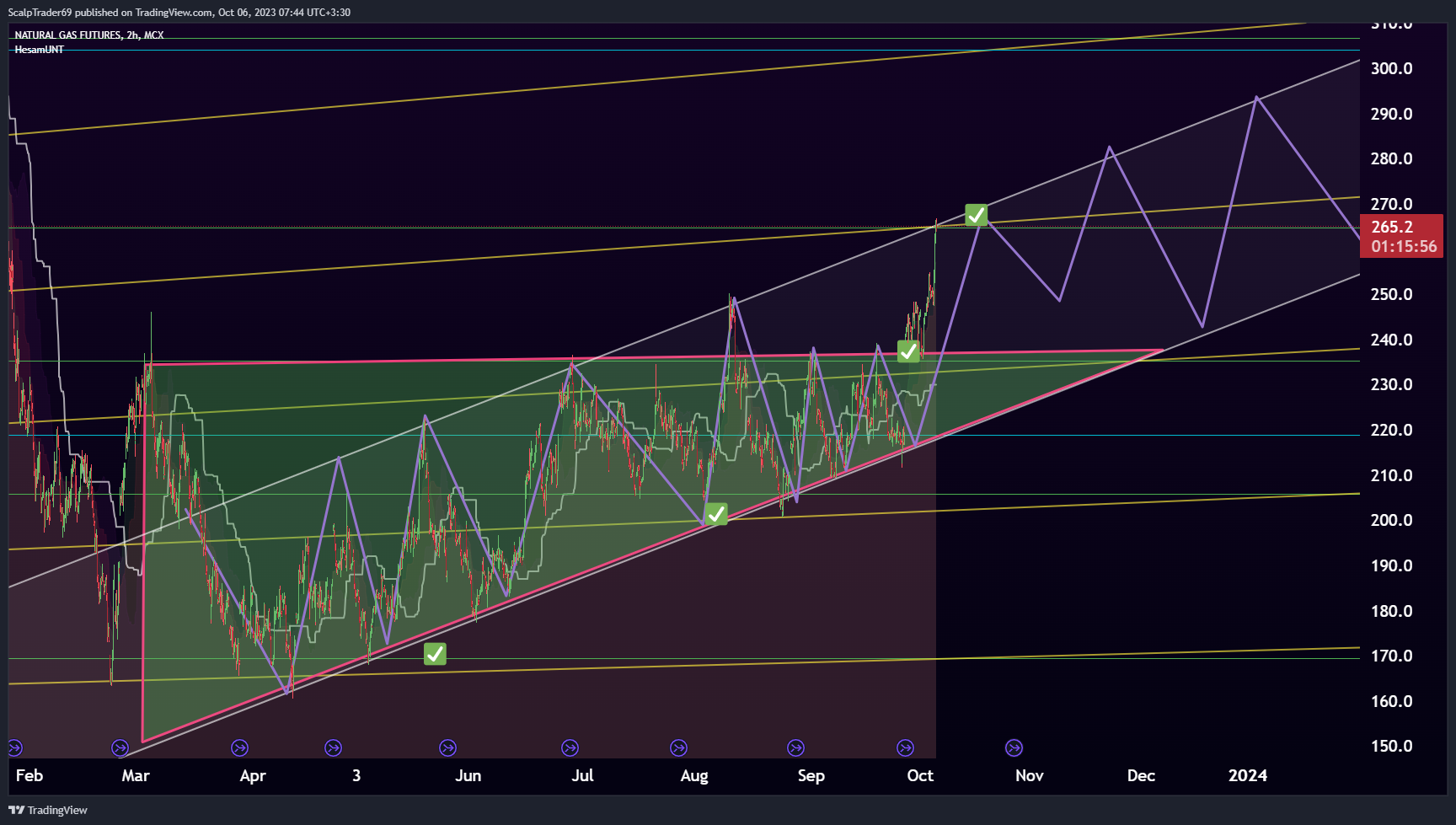Click the 290.0 price axis label
The width and height of the screenshot is (1456, 825).
(1391, 114)
